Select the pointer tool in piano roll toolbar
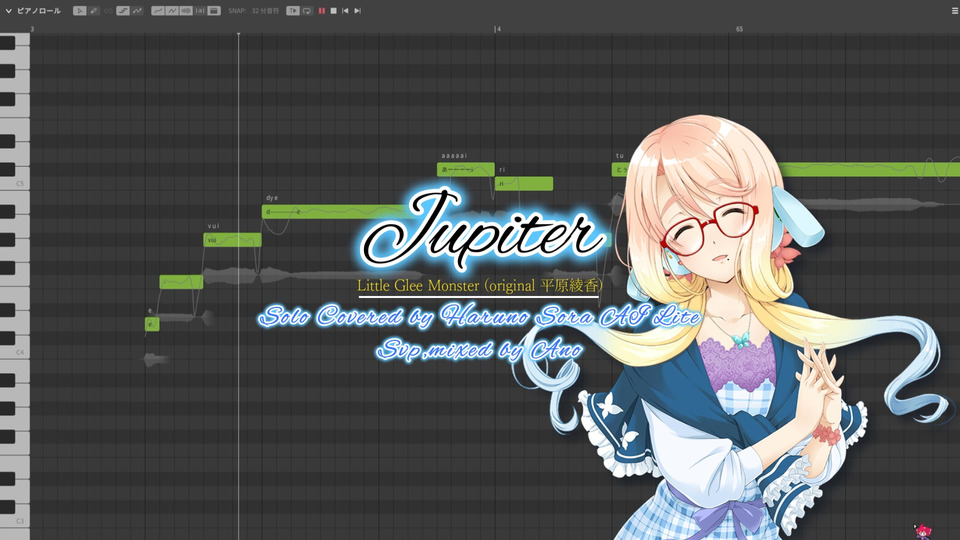Image resolution: width=960 pixels, height=540 pixels. click(x=80, y=11)
